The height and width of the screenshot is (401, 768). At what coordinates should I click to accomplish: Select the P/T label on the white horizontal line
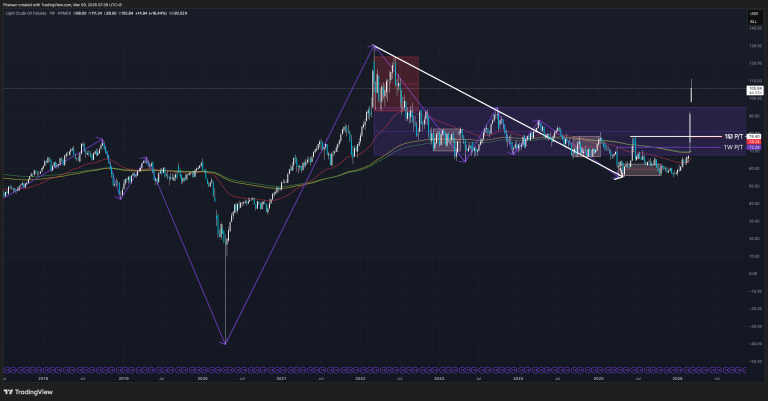[734, 136]
